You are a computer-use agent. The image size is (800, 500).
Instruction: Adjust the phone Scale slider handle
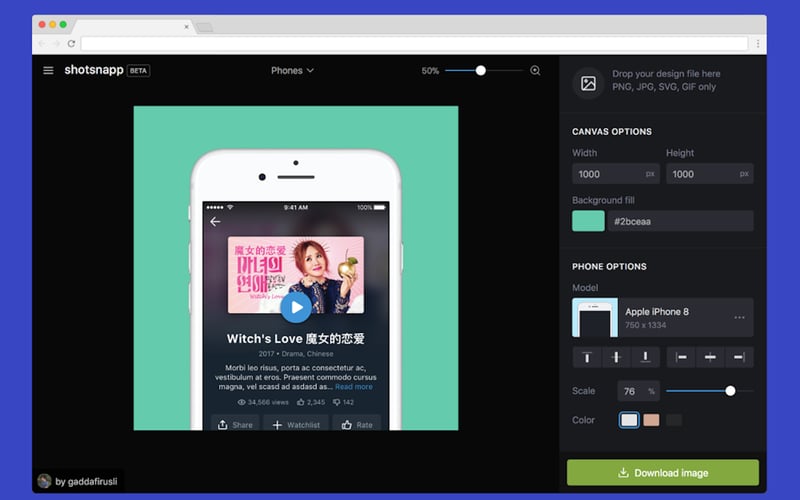click(x=730, y=391)
